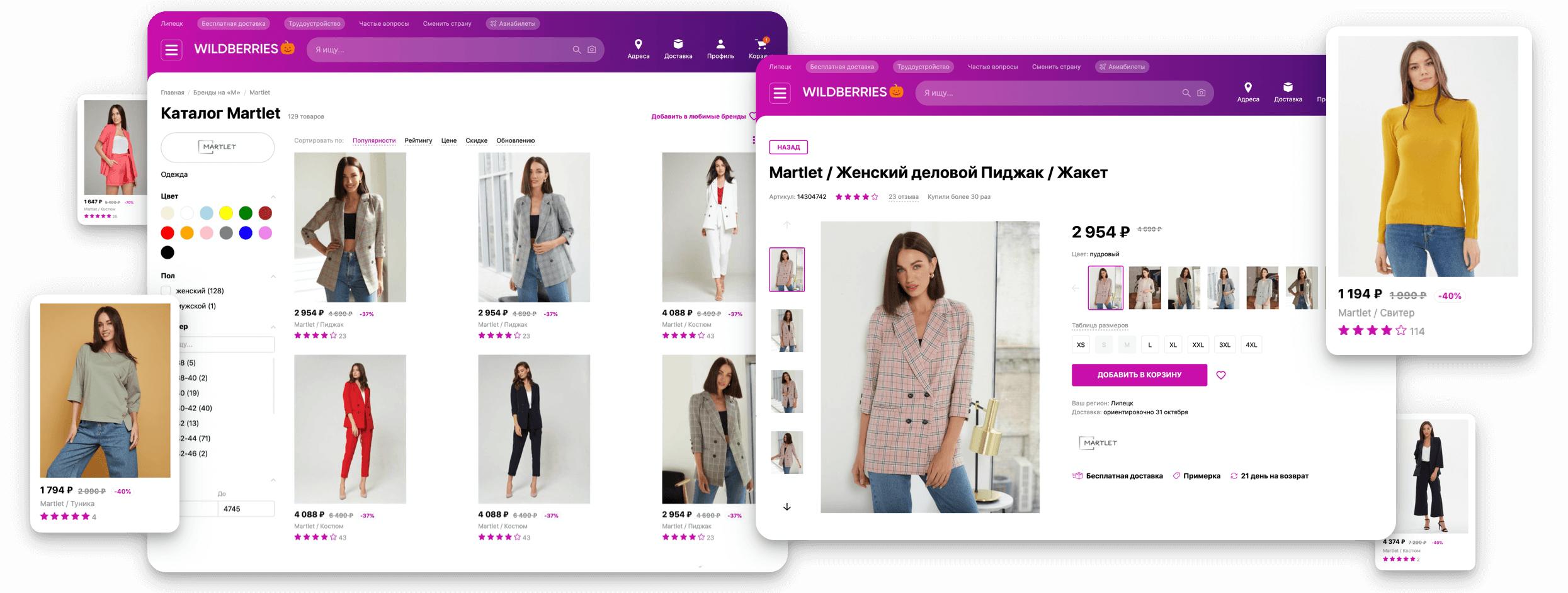Open Сменить страну on the product page top bar

coord(1056,67)
